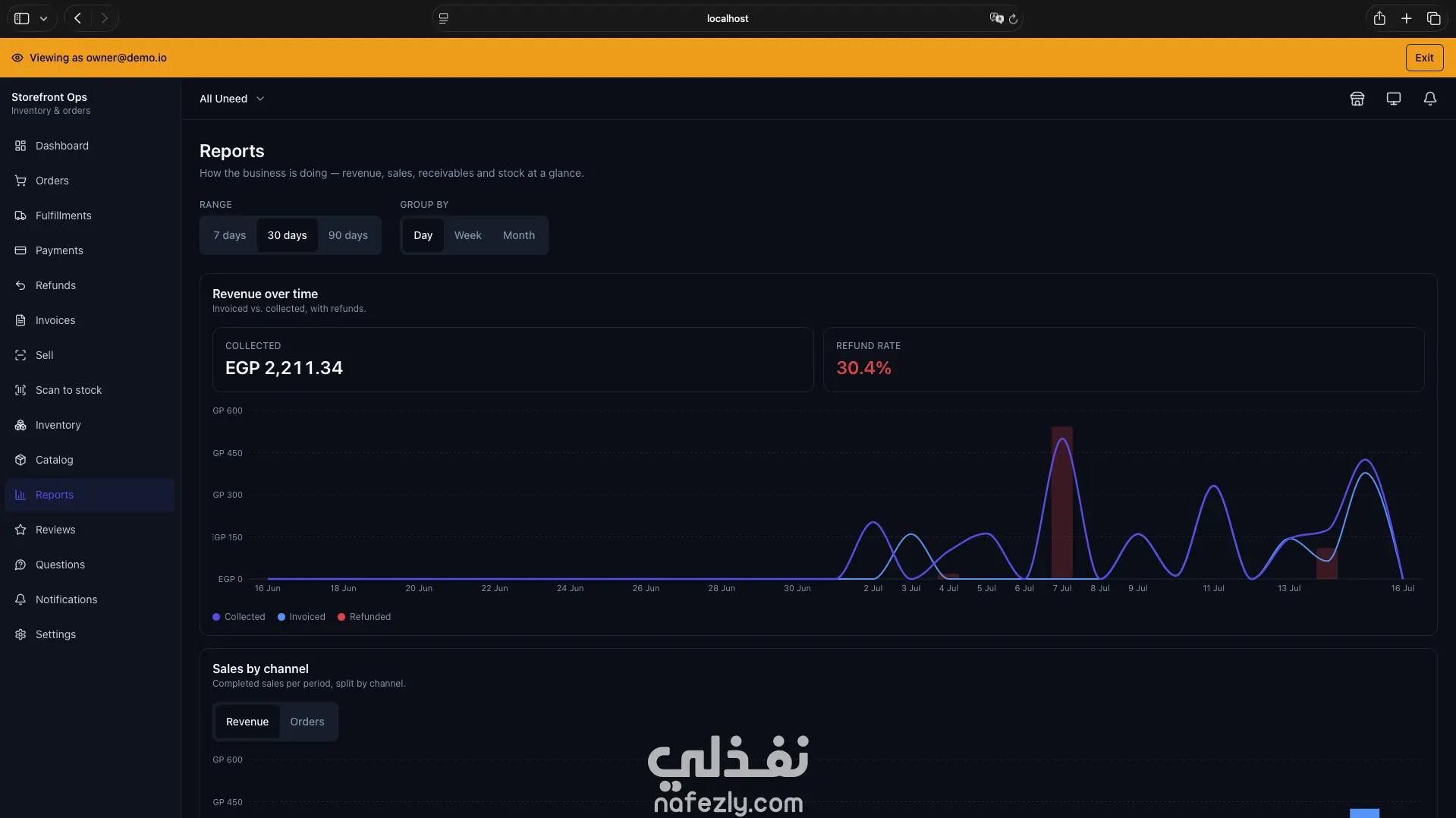This screenshot has height=818, width=1456.
Task: Open Refunds in the sidebar
Action: 90,285
